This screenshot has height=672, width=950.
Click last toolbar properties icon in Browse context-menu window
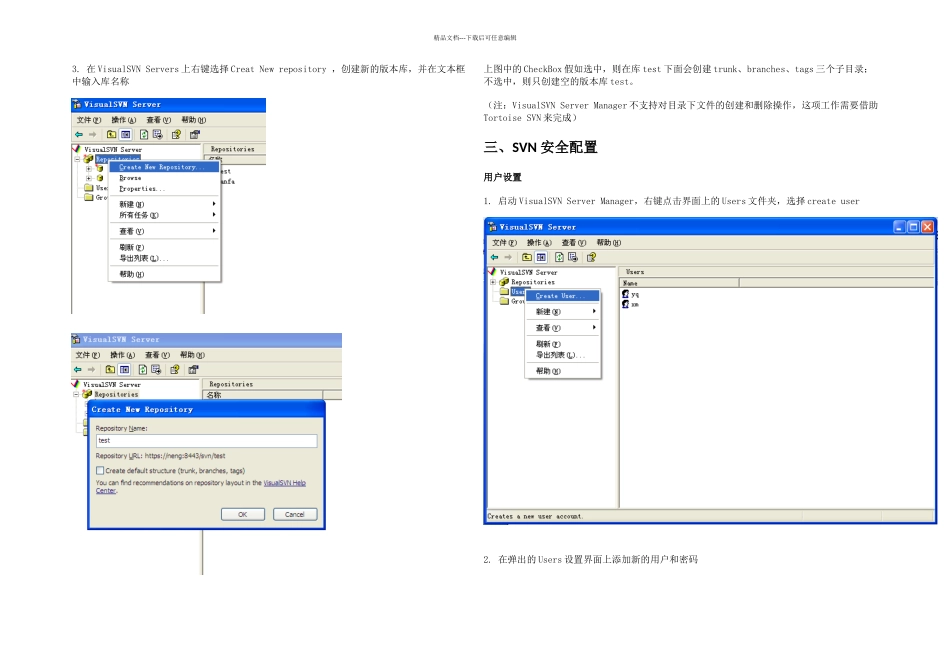pos(195,135)
